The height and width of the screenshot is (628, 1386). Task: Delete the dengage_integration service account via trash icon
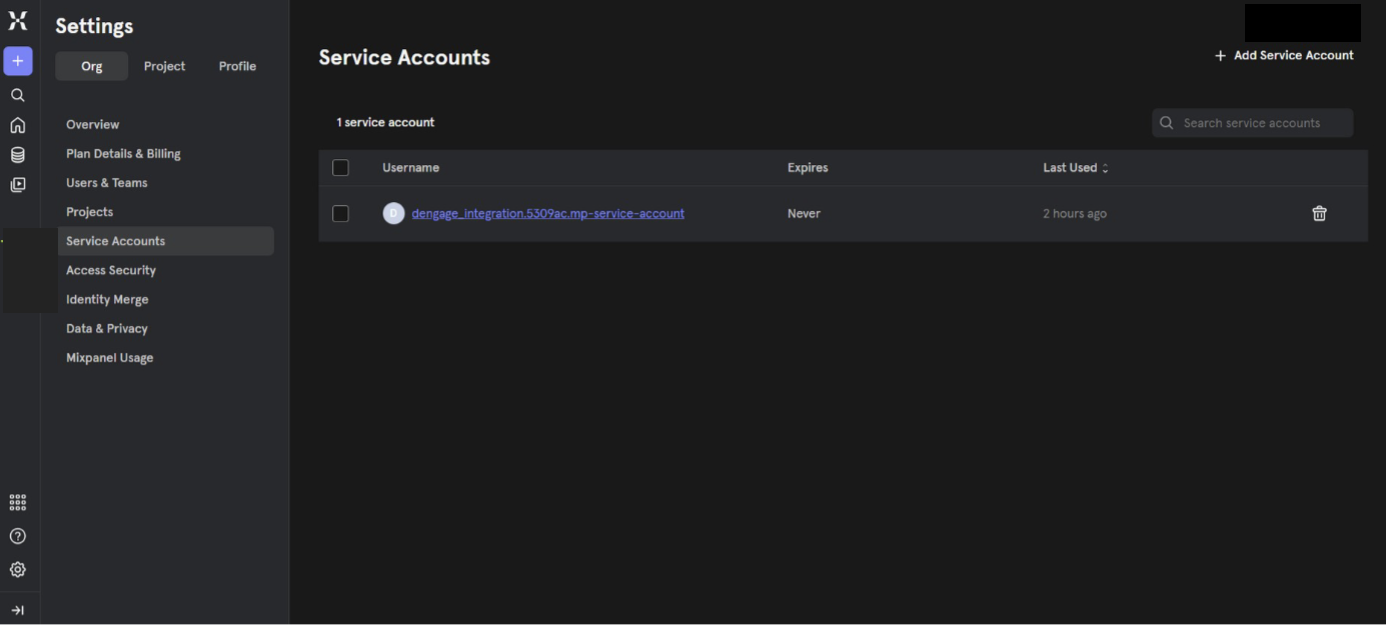(1319, 213)
